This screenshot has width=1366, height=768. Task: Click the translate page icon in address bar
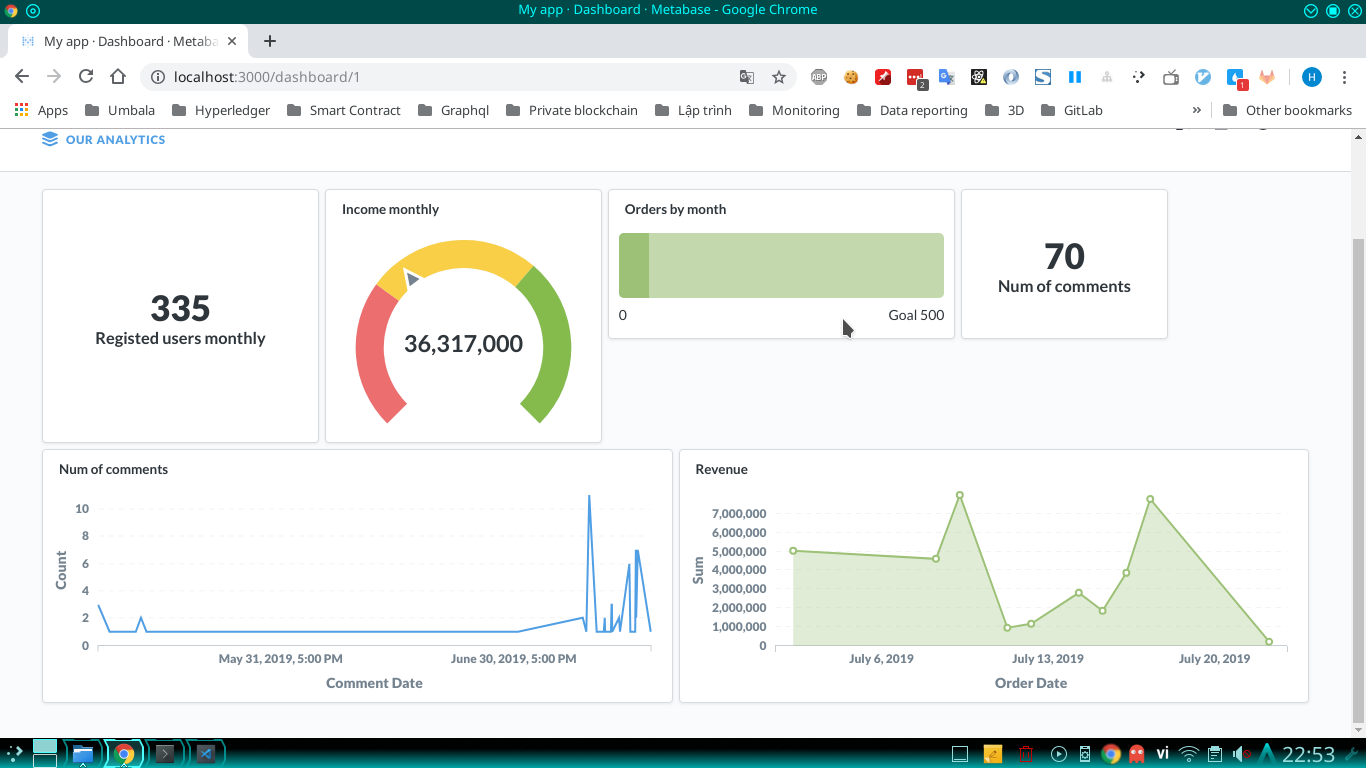pos(747,77)
